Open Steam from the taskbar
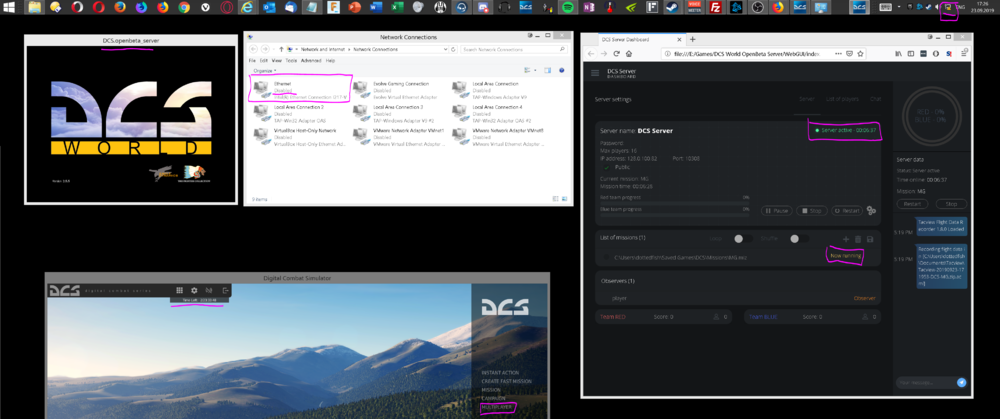This screenshot has height=419, width=1000. [672, 8]
